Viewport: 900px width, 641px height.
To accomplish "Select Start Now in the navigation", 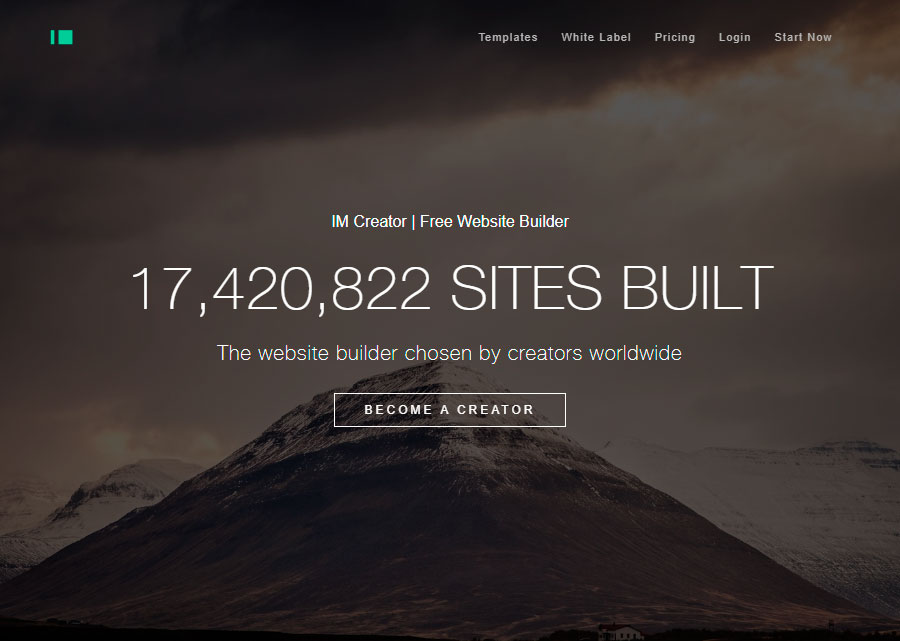I will pos(803,37).
